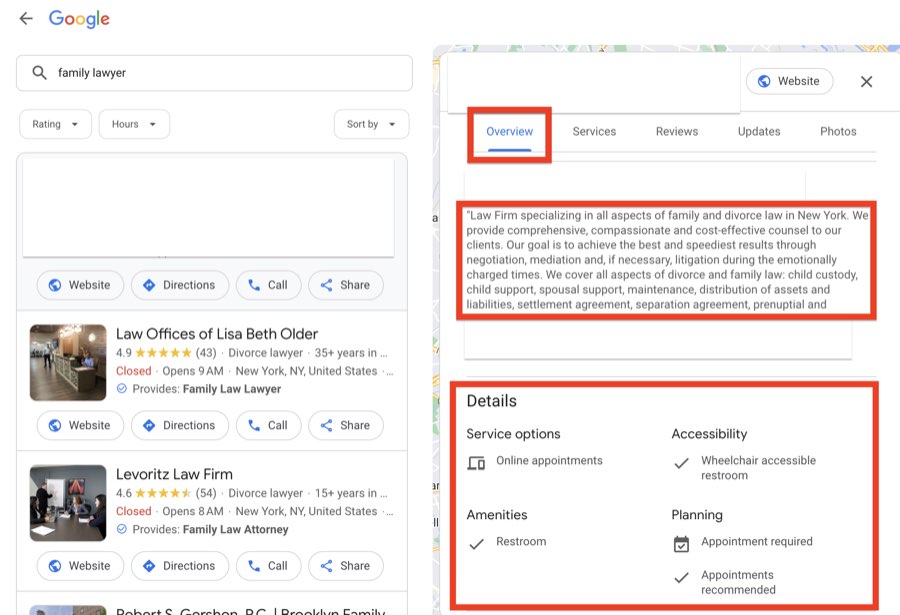Click the 'Appointment required' text

pyautogui.click(x=757, y=541)
